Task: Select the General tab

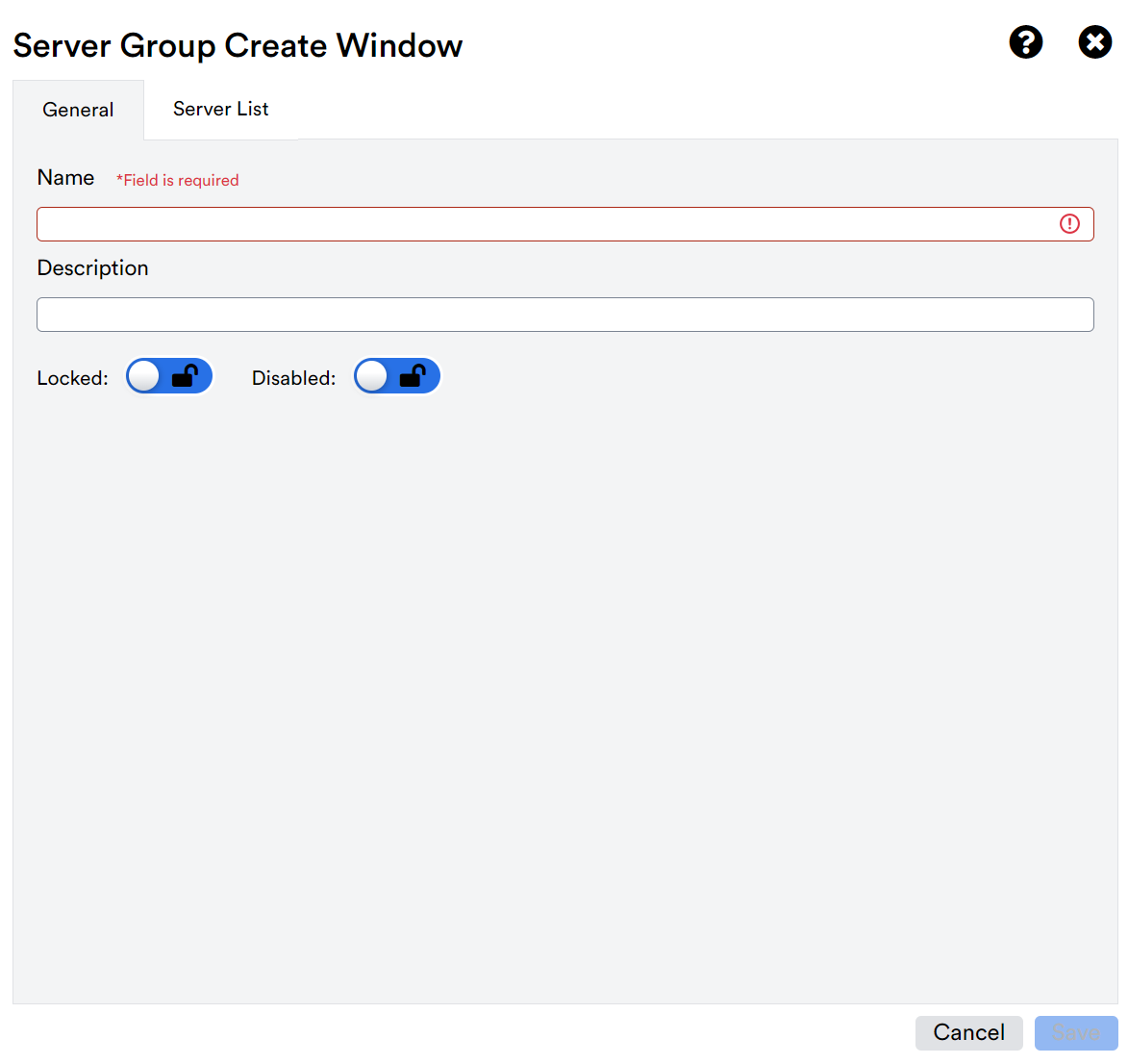Action: [x=77, y=109]
